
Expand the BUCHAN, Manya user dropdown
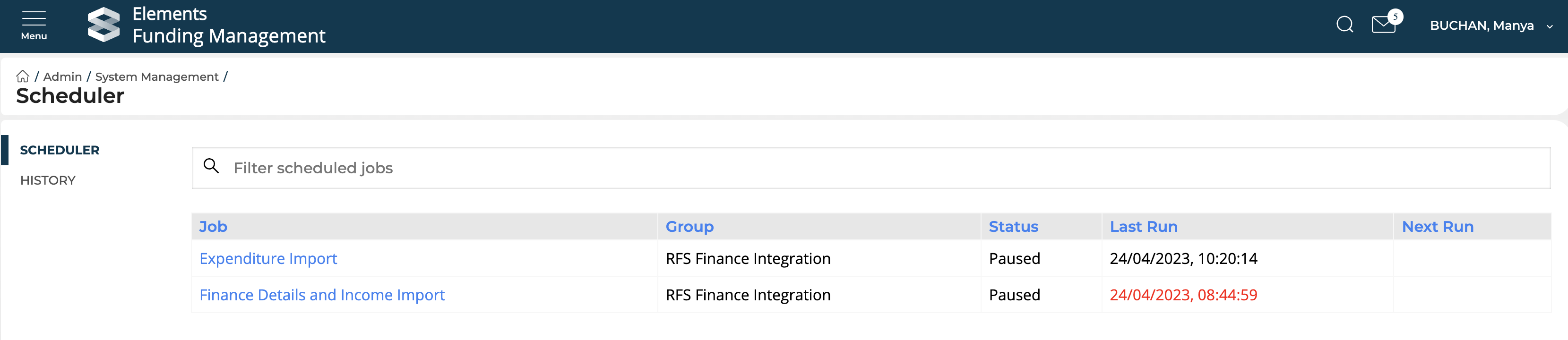coord(1481,25)
